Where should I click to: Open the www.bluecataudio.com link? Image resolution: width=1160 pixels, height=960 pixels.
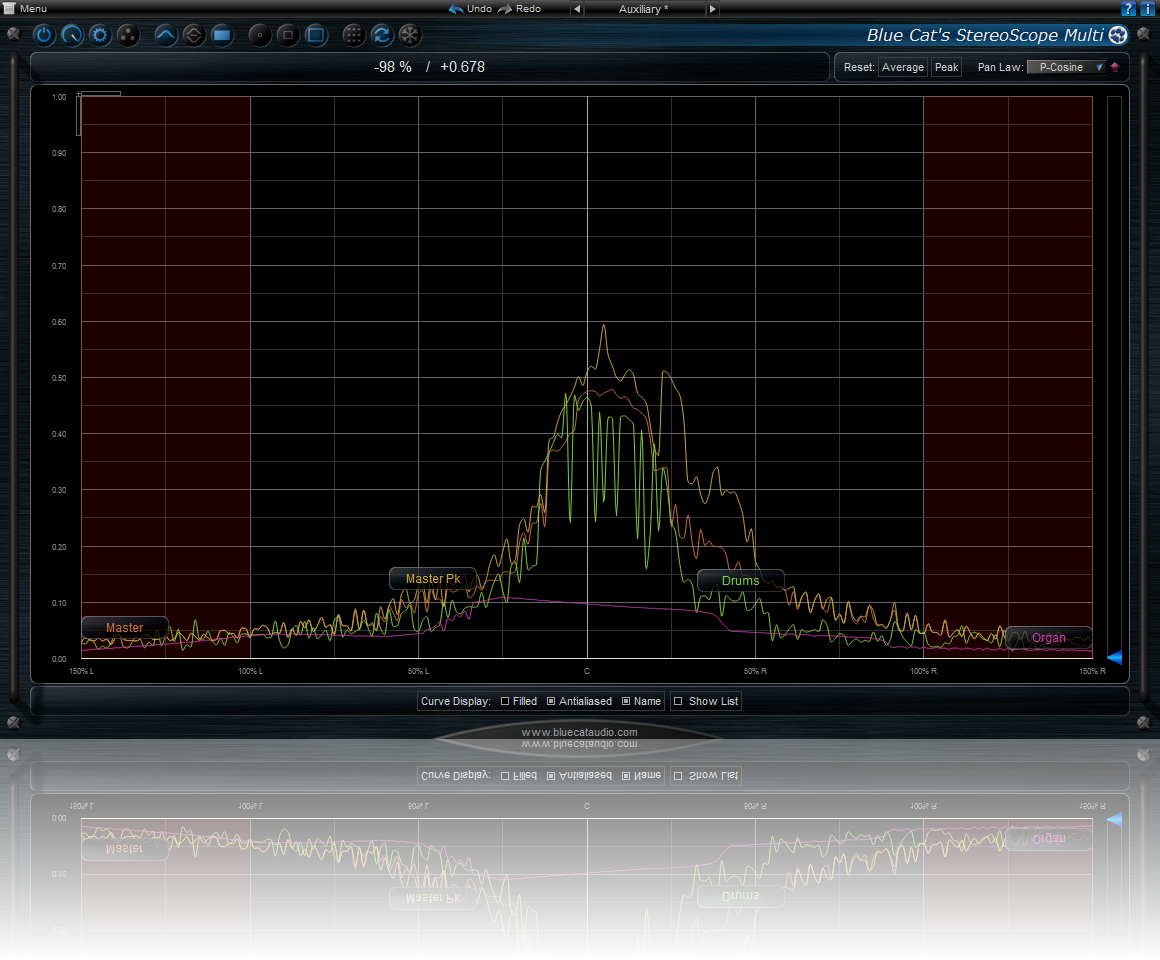(579, 733)
